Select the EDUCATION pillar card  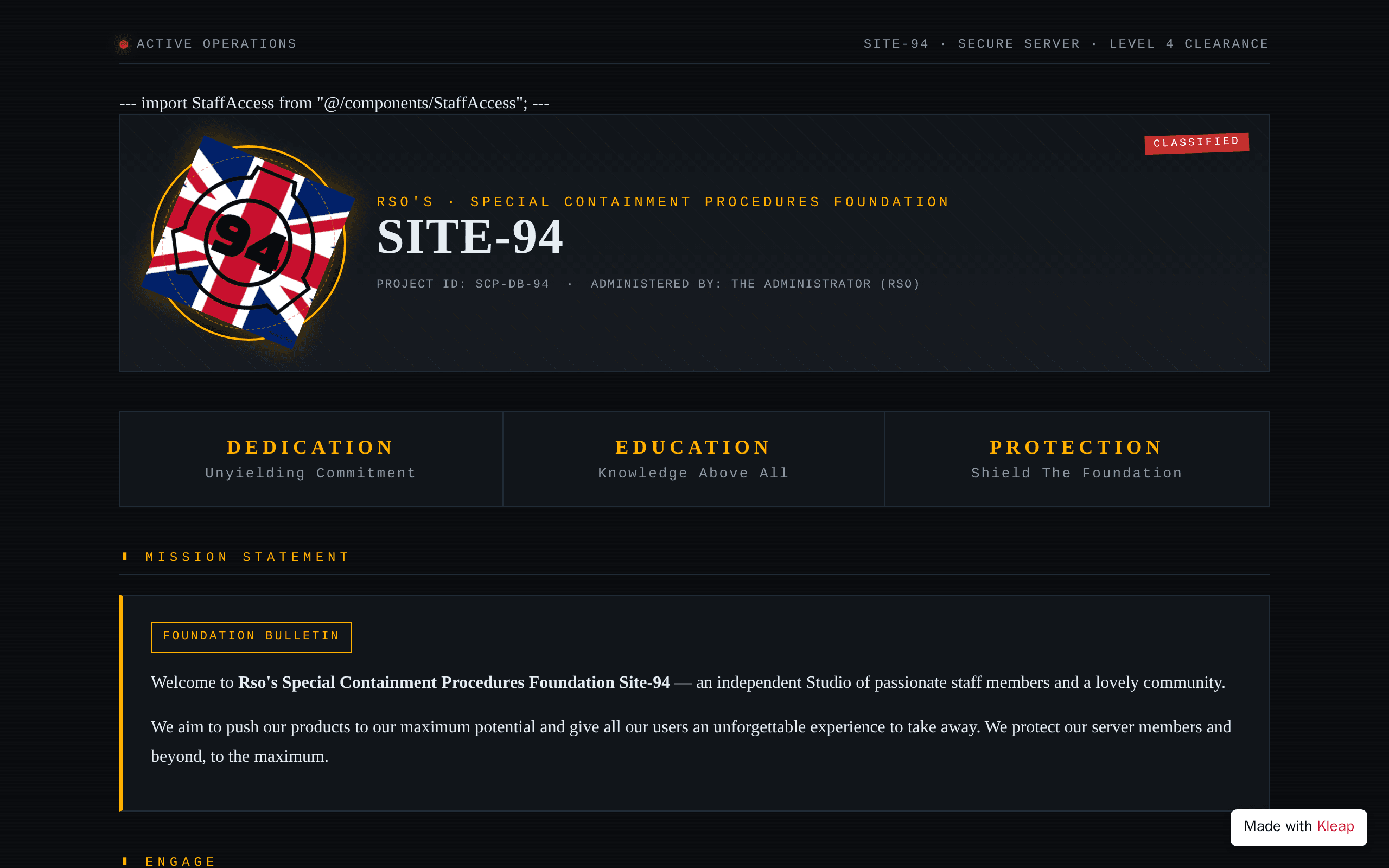point(694,459)
